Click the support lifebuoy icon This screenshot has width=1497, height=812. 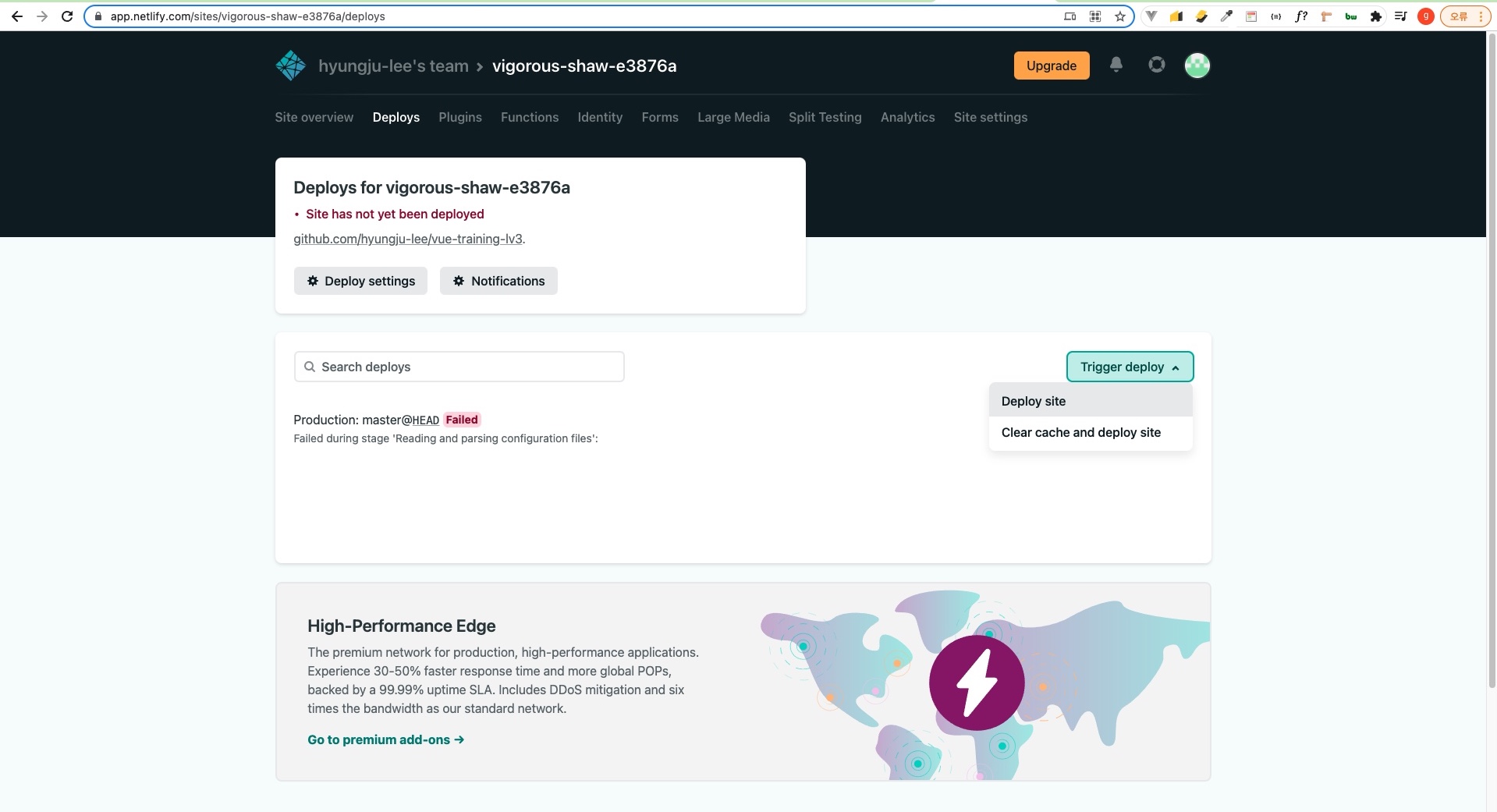pyautogui.click(x=1156, y=65)
